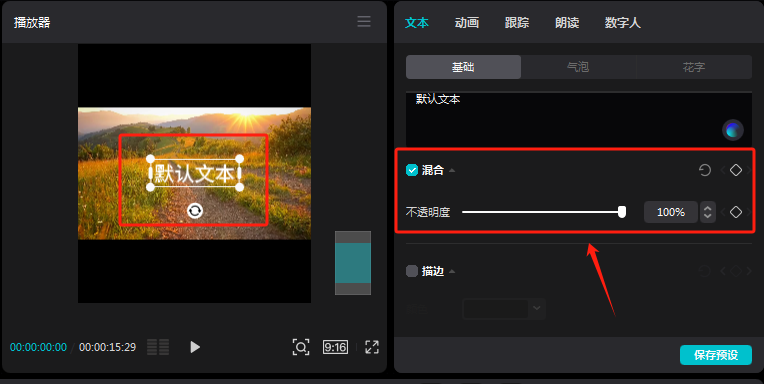Click the rotate handle below the text box
The width and height of the screenshot is (764, 384).
(195, 211)
